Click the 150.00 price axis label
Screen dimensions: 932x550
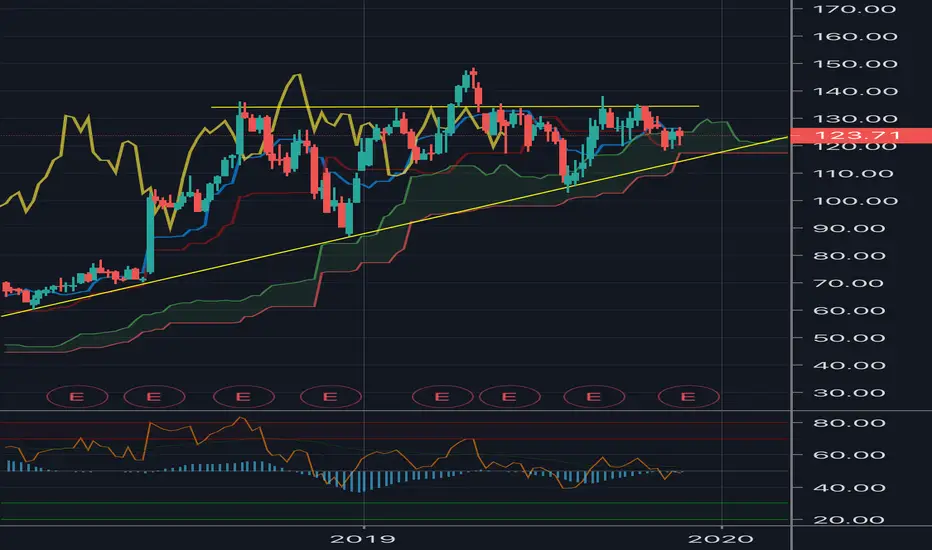tap(854, 64)
